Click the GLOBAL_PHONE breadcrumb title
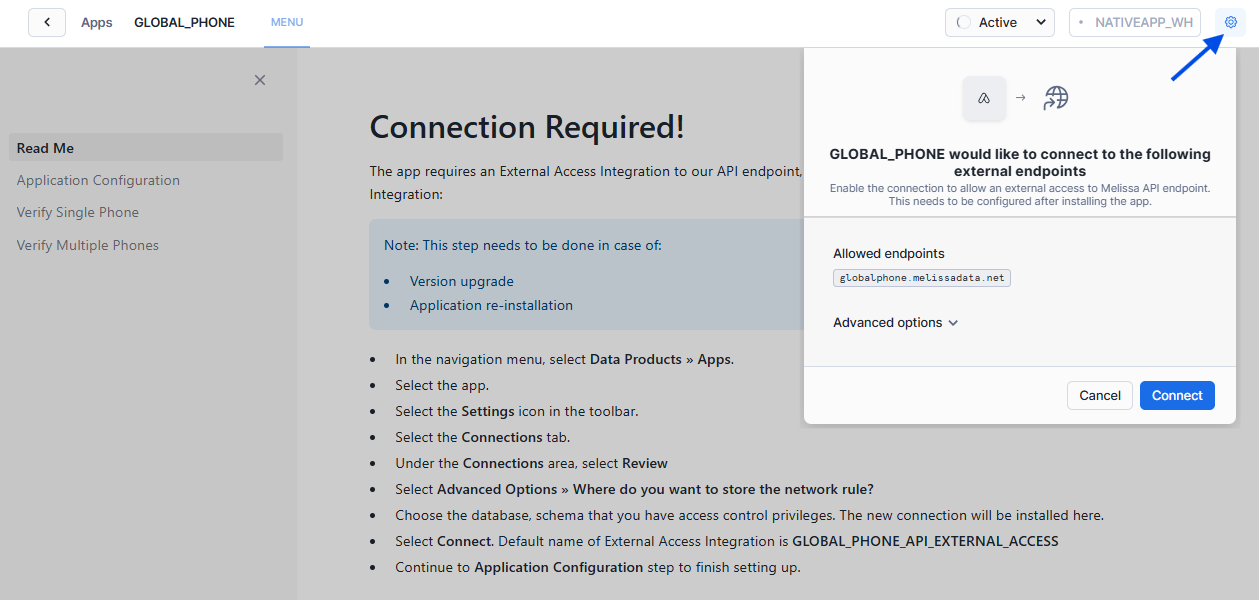The width and height of the screenshot is (1259, 600). click(x=184, y=22)
